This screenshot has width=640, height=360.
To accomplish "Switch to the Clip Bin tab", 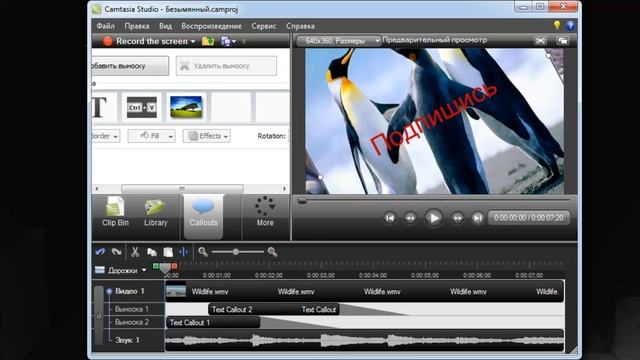I will tap(115, 212).
